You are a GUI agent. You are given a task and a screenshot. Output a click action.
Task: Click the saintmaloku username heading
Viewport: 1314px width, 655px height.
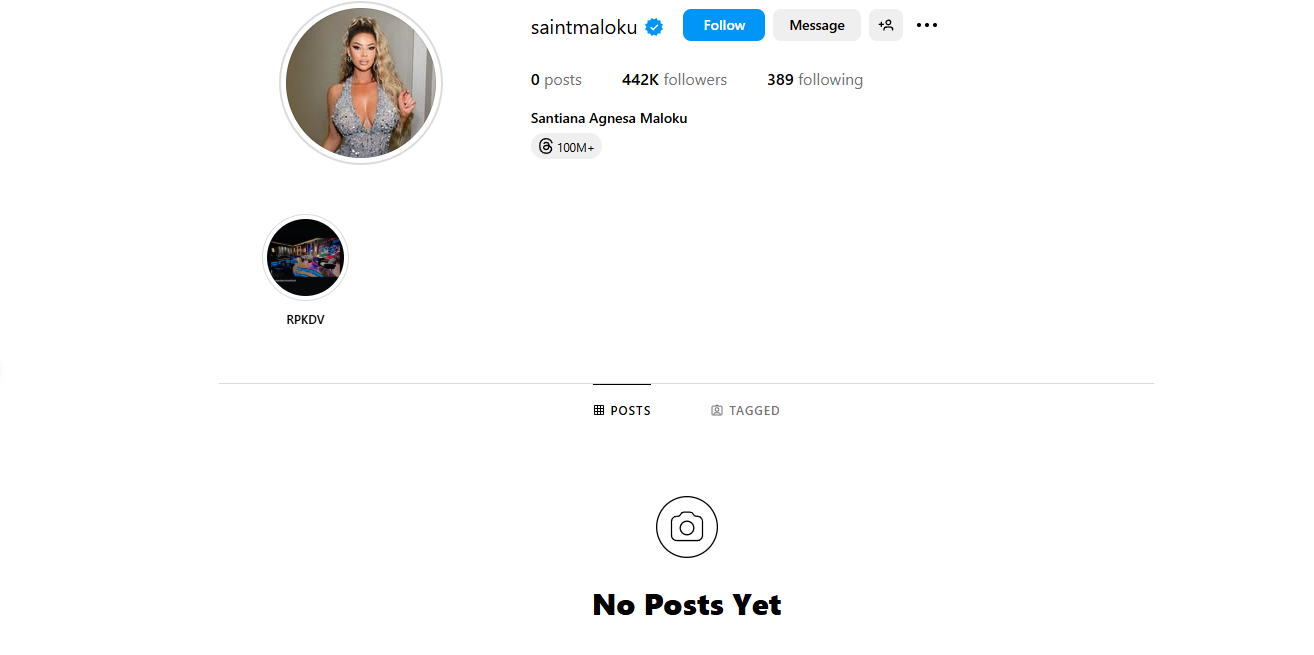584,27
